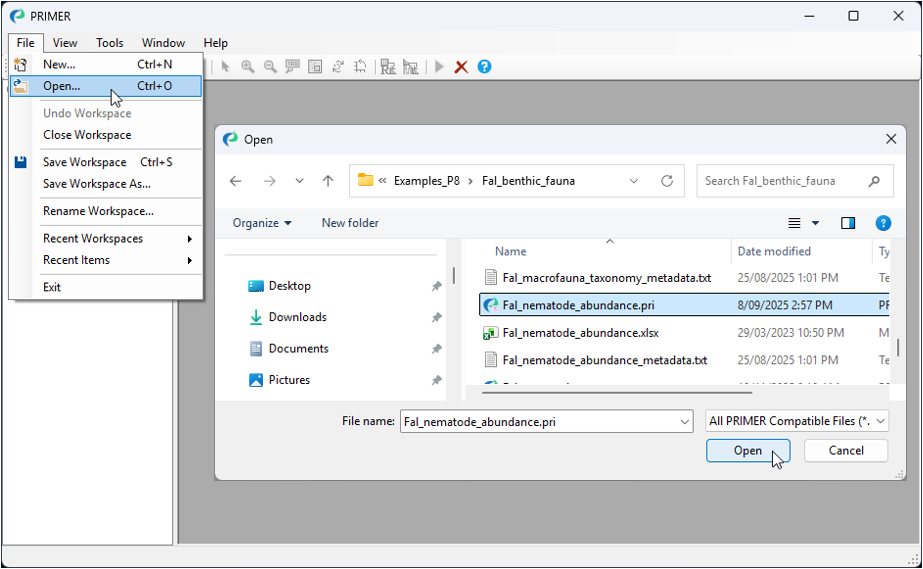Choose Save Workspace As from File menu
The width and height of the screenshot is (923, 569).
tap(96, 184)
